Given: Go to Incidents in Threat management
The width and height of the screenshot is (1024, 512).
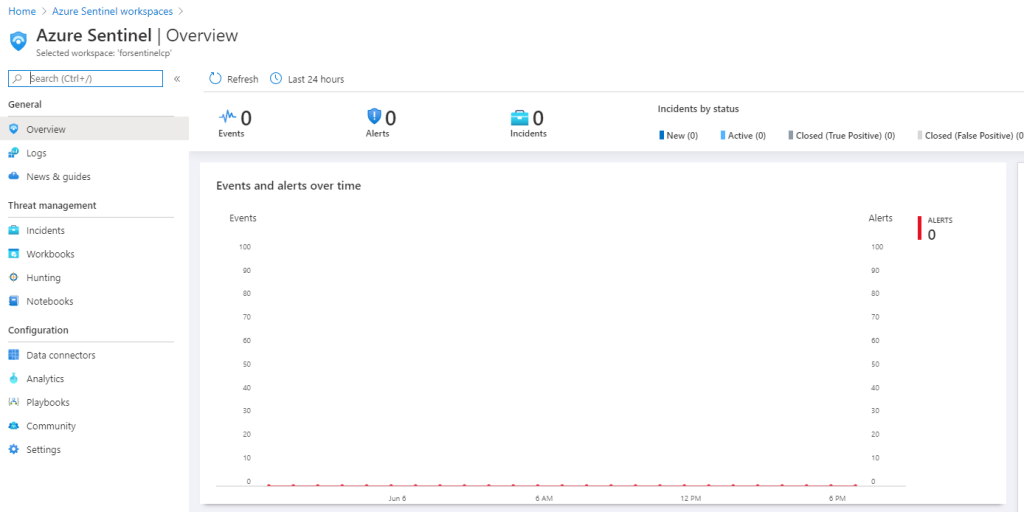Looking at the screenshot, I should 94,231.
